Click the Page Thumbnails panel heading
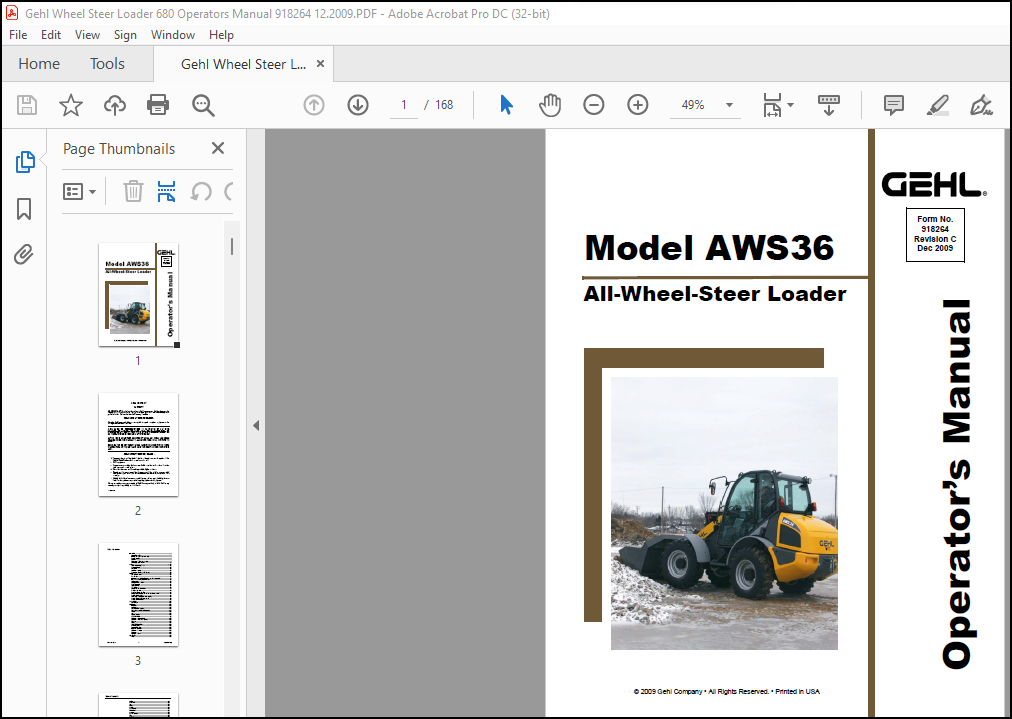1012x719 pixels. [119, 149]
